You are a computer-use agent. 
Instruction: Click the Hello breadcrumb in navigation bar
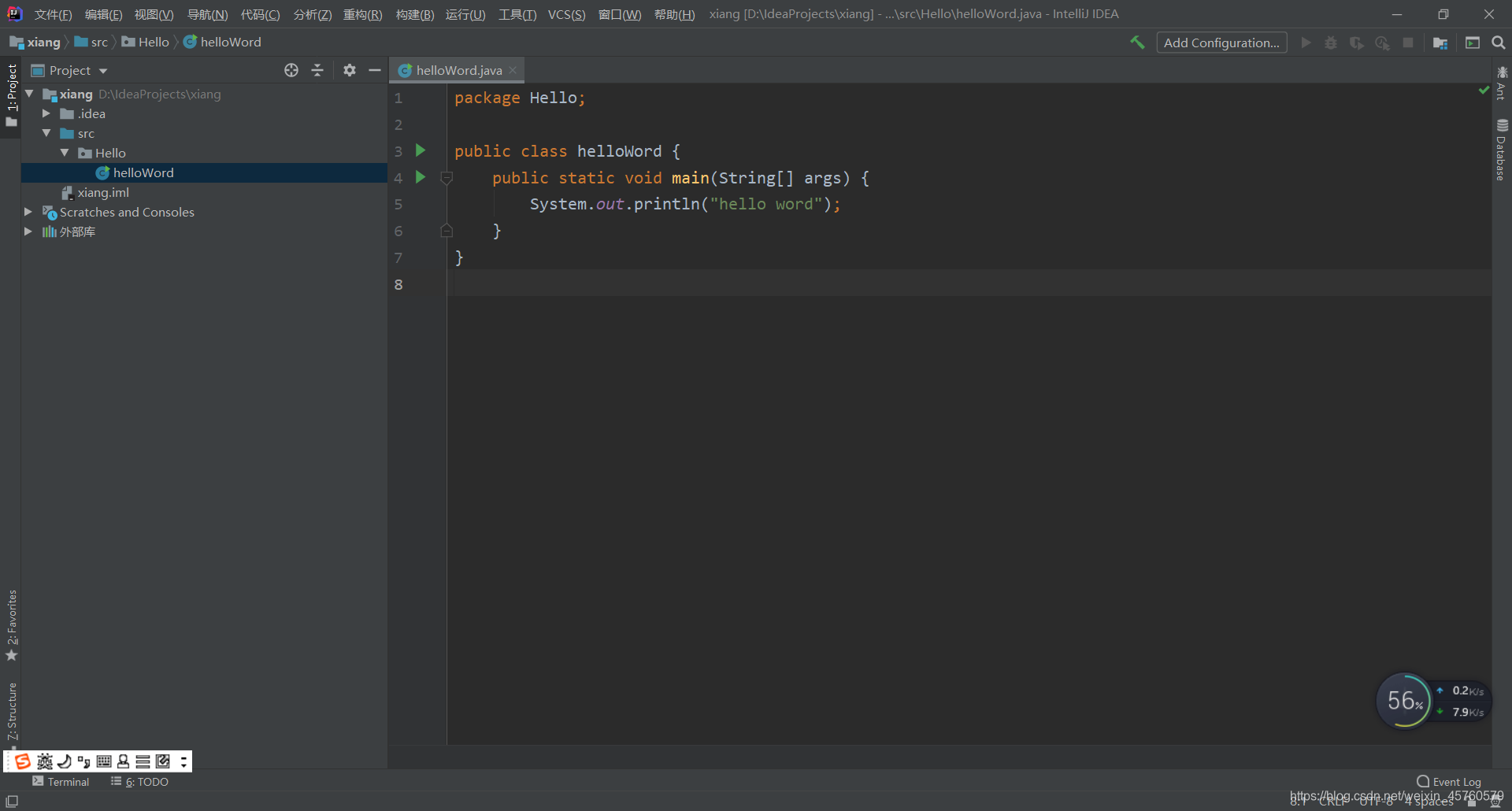146,43
